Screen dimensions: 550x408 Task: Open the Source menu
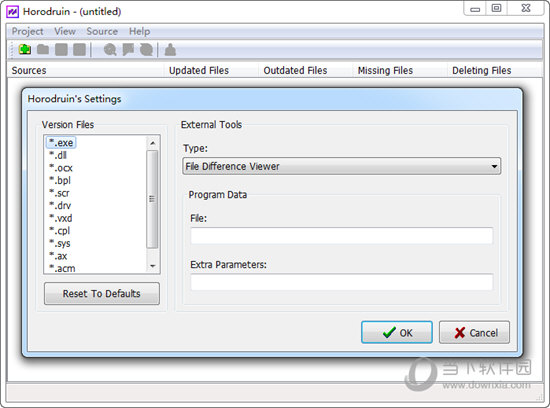coord(102,31)
